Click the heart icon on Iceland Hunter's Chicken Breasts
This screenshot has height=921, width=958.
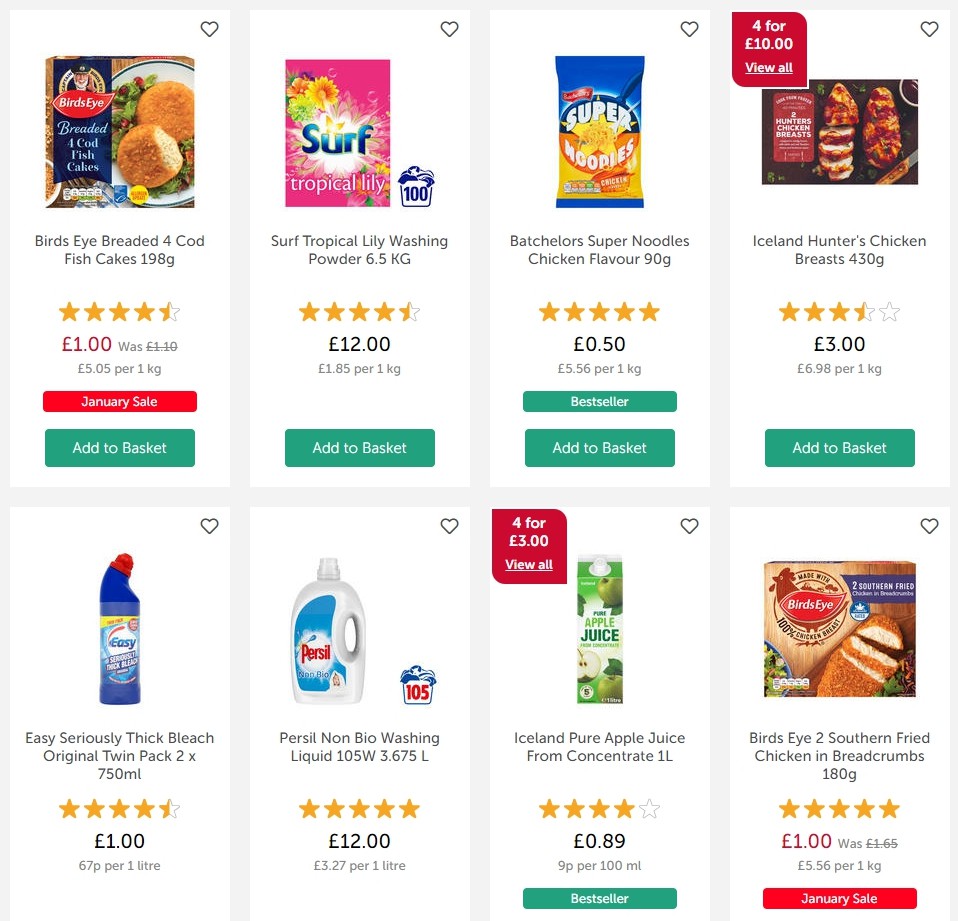tap(929, 29)
